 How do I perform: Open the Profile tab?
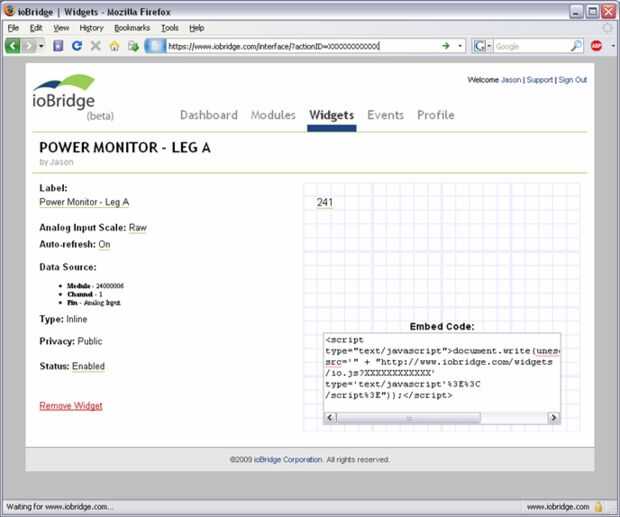[x=436, y=115]
